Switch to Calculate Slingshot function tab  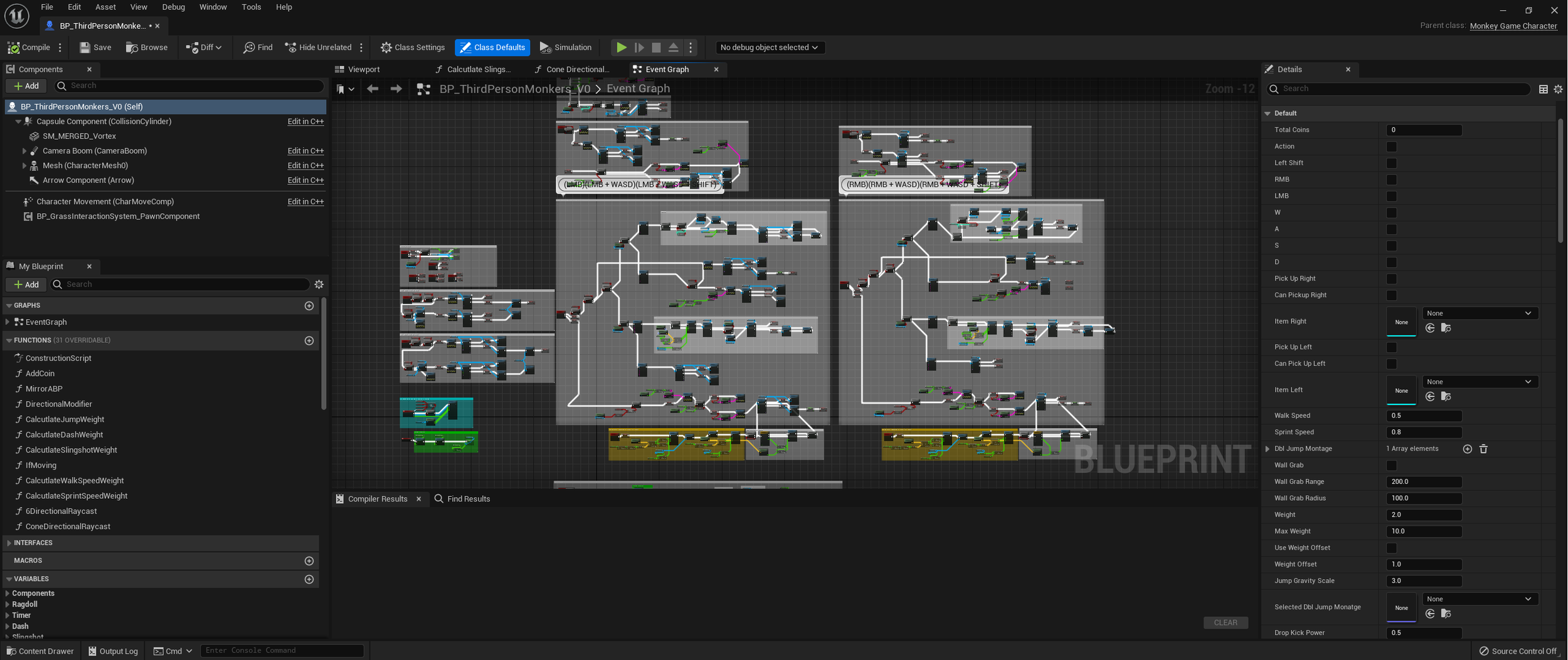[x=473, y=70]
